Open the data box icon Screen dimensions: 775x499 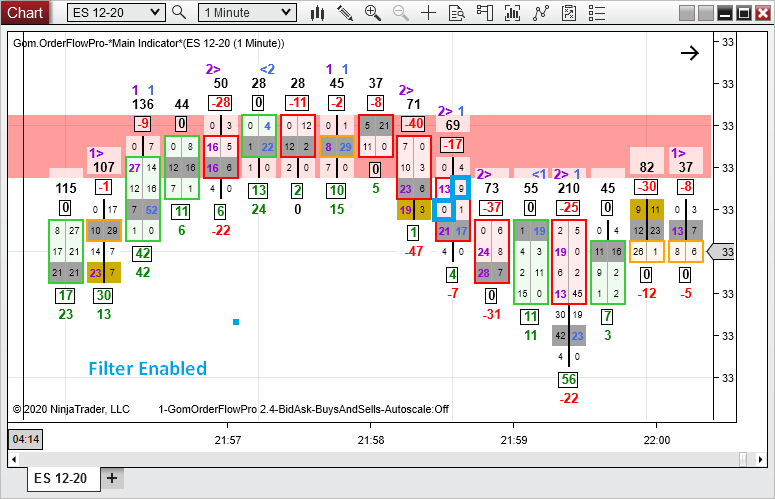[456, 13]
